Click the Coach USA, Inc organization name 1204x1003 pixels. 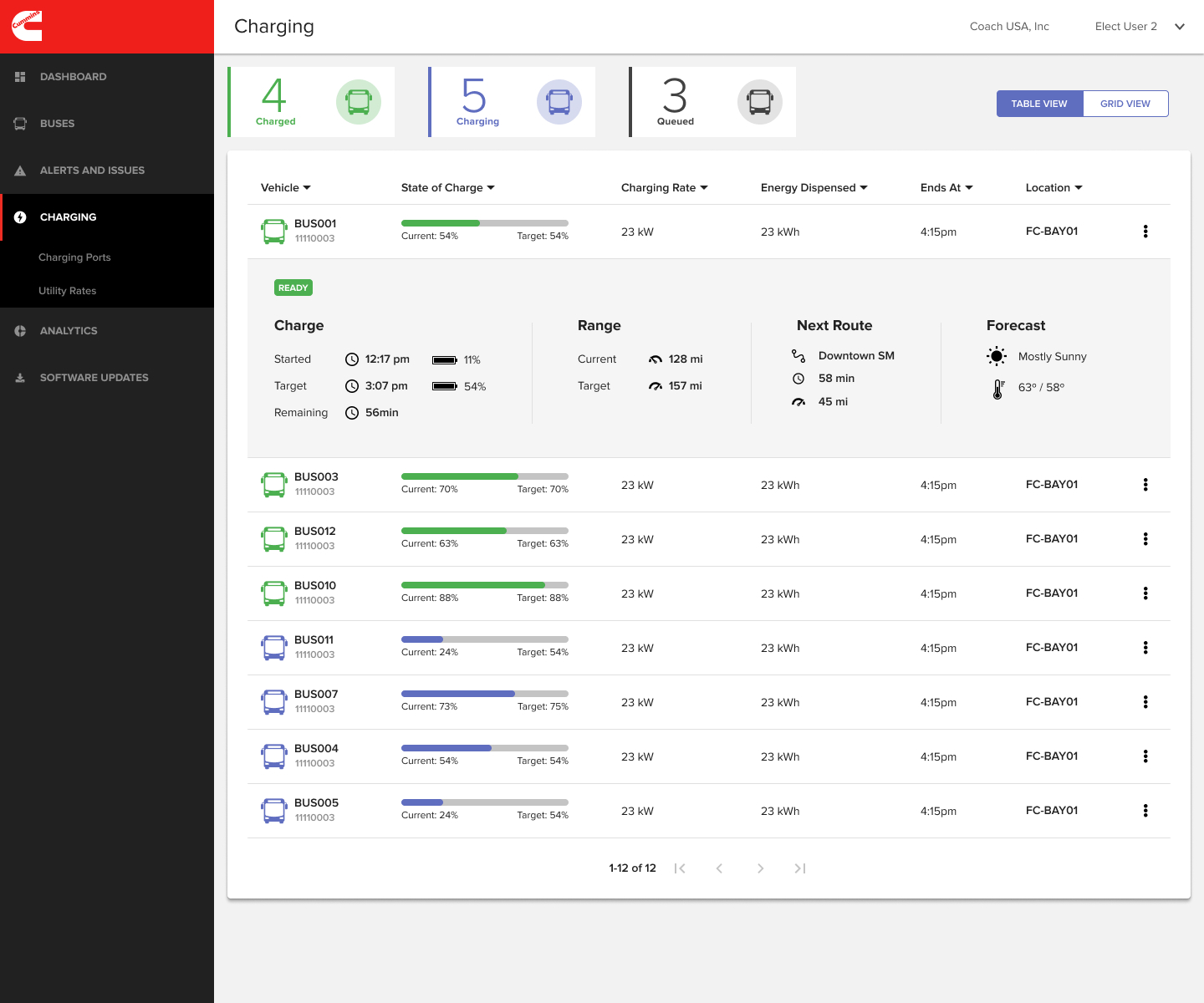[1009, 27]
